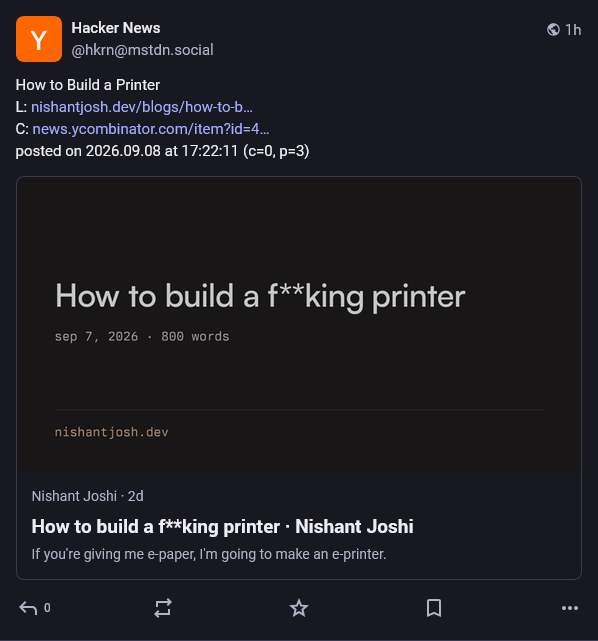Open the bold preview title by Nishant Joshi
This screenshot has width=598, height=641.
pos(222,527)
